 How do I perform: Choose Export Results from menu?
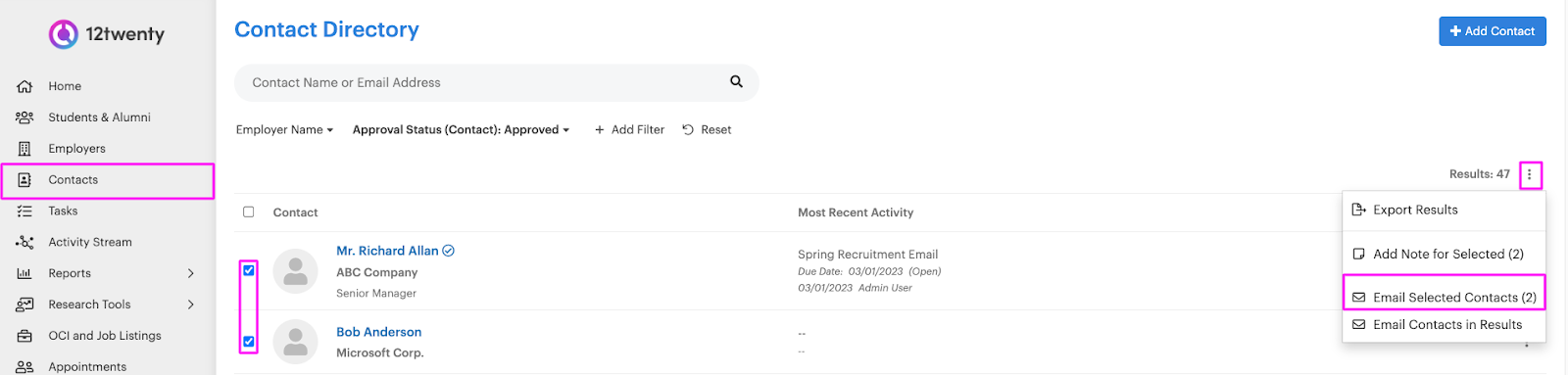point(1444,210)
